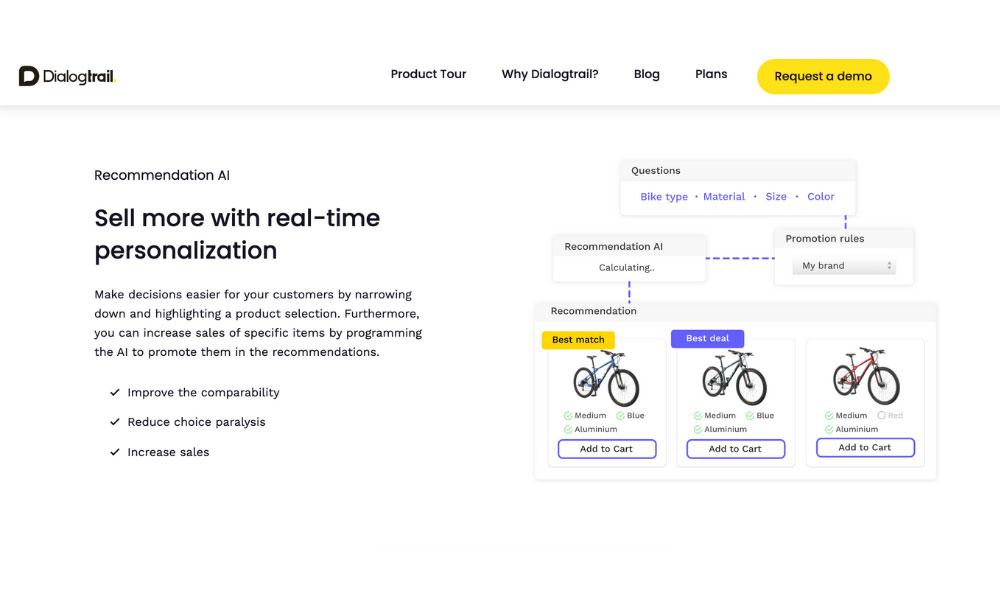Click the Dialogtrail logo
The image size is (1000, 600).
[x=67, y=76]
